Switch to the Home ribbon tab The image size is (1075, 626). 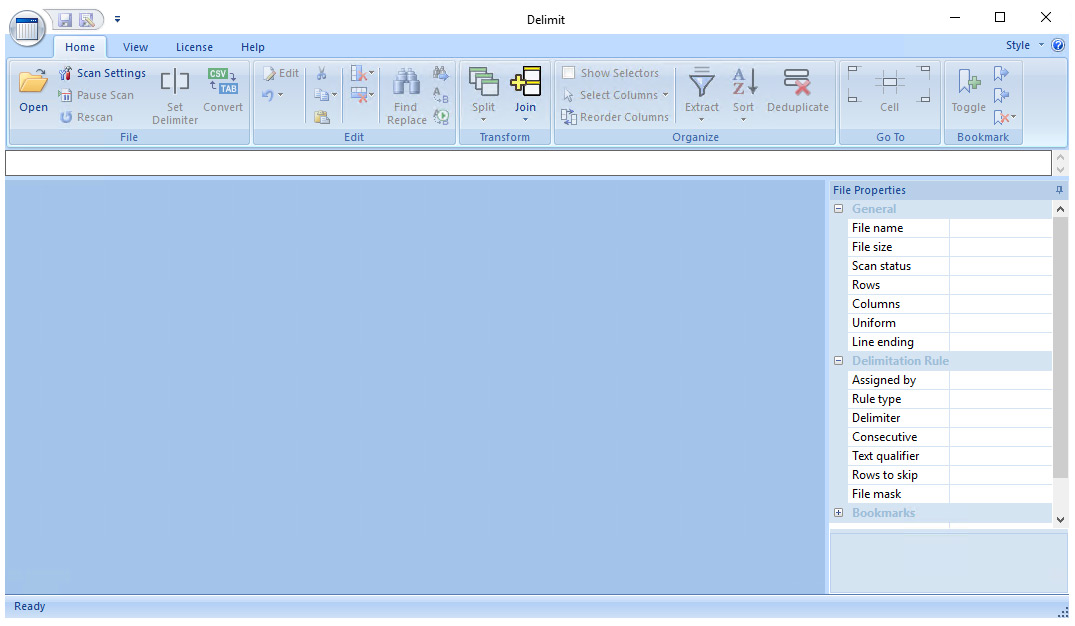point(80,47)
